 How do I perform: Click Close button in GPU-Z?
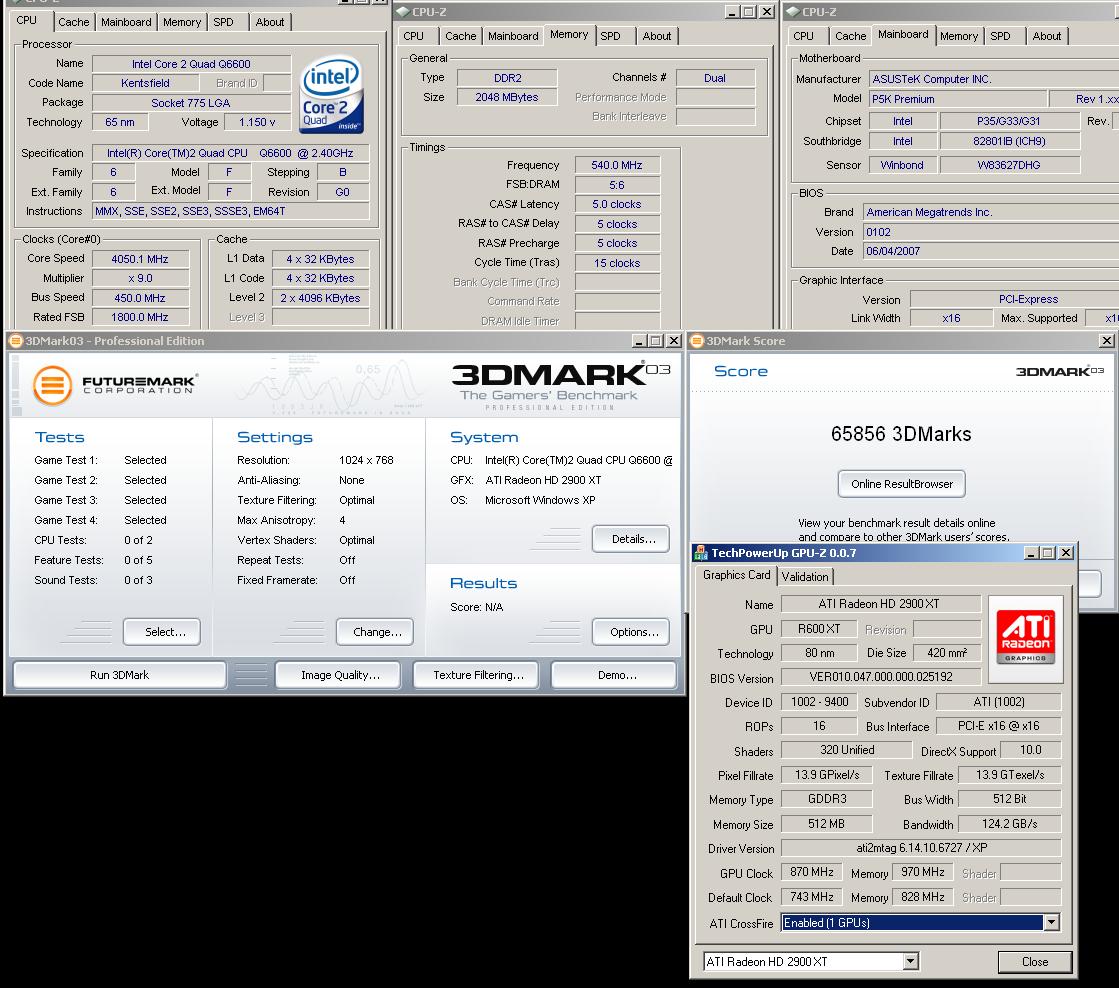pos(1035,962)
